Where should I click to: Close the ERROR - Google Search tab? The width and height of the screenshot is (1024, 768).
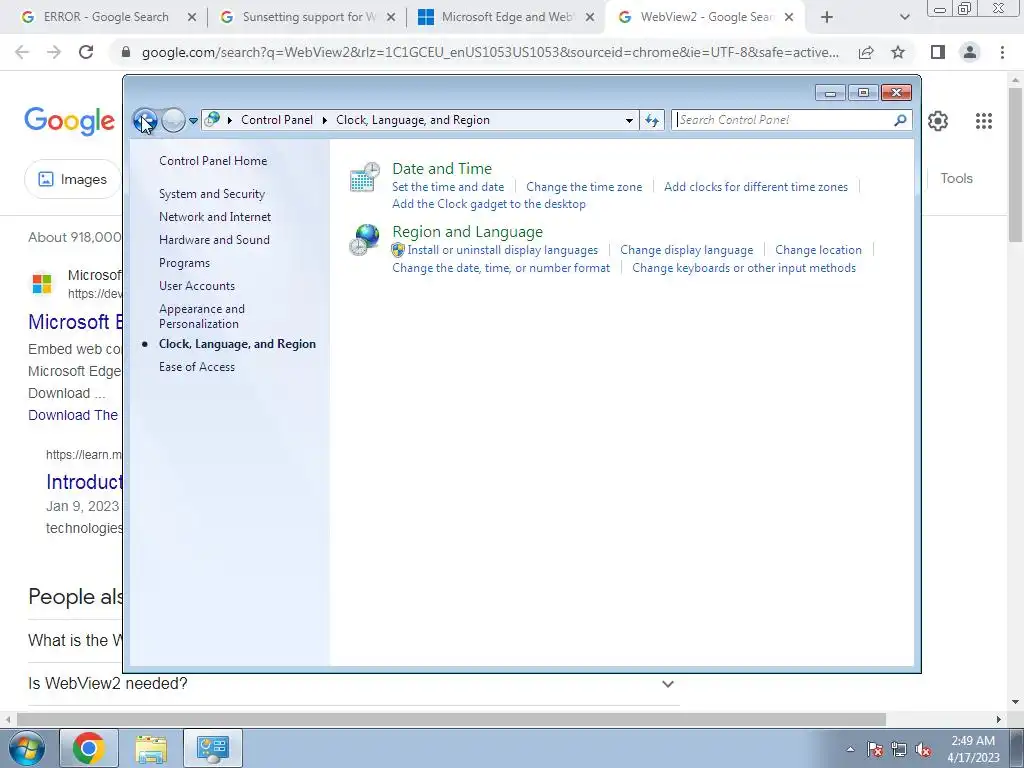(192, 17)
